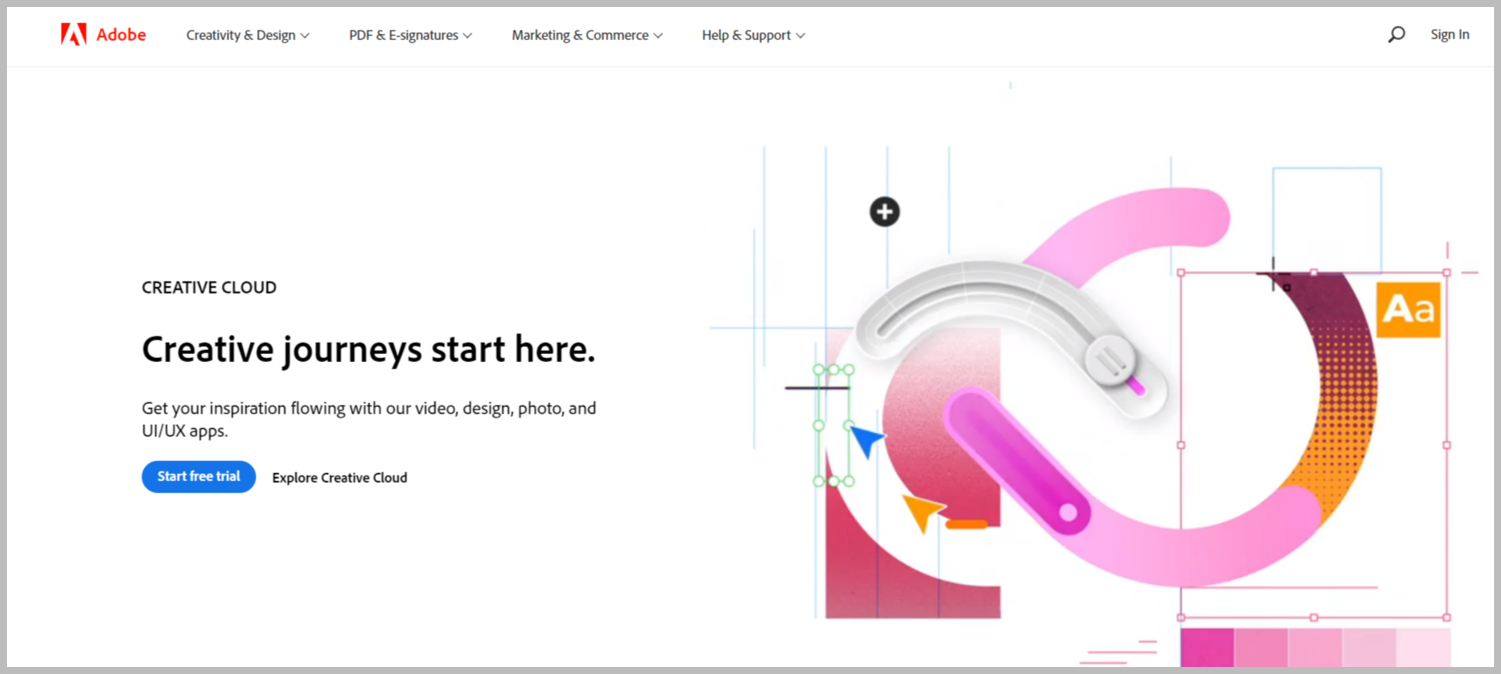Click the red Adobe logo icon
This screenshot has height=674, width=1501.
(x=73, y=35)
